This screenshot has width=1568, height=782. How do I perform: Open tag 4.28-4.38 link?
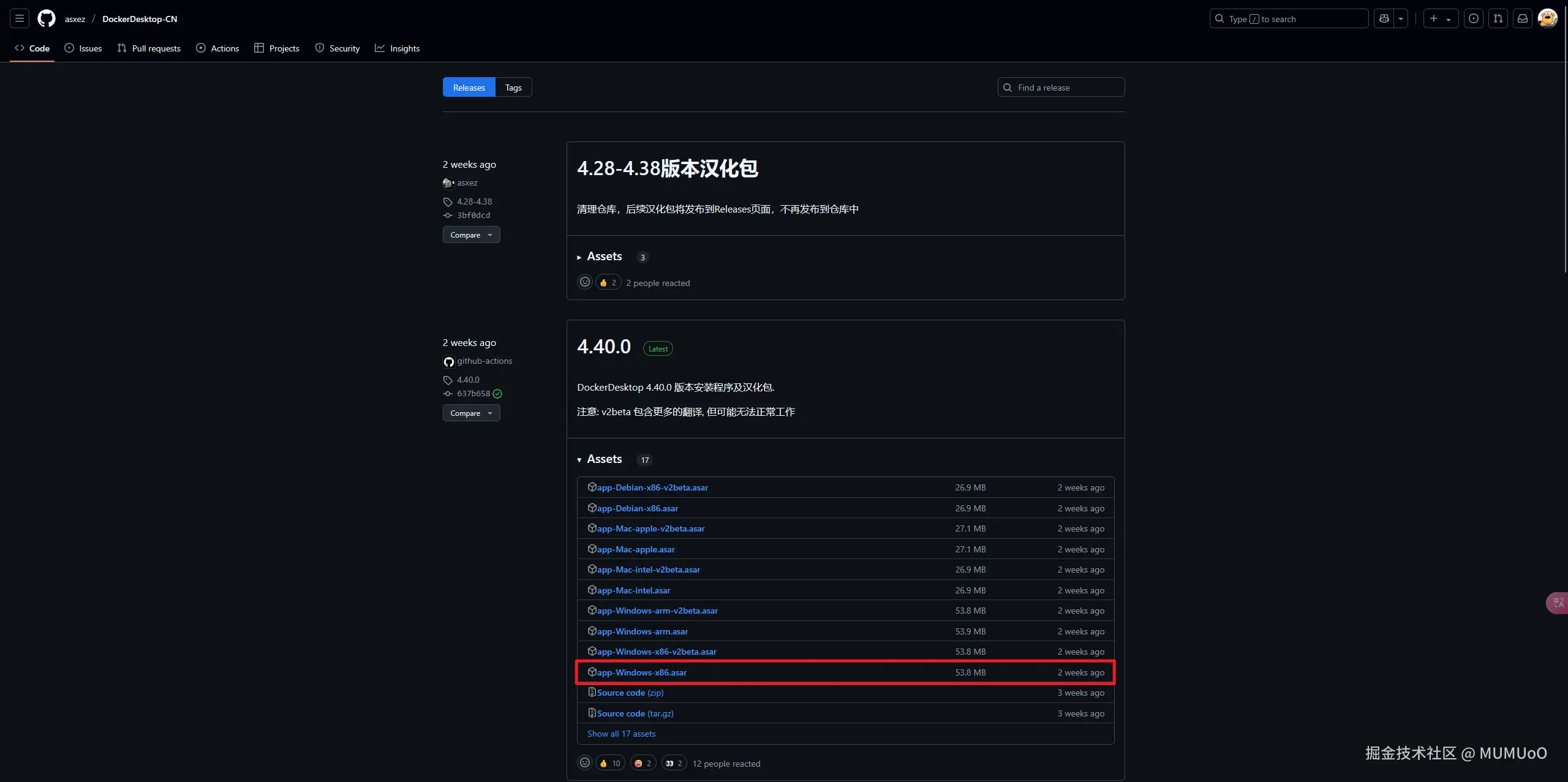click(x=474, y=201)
